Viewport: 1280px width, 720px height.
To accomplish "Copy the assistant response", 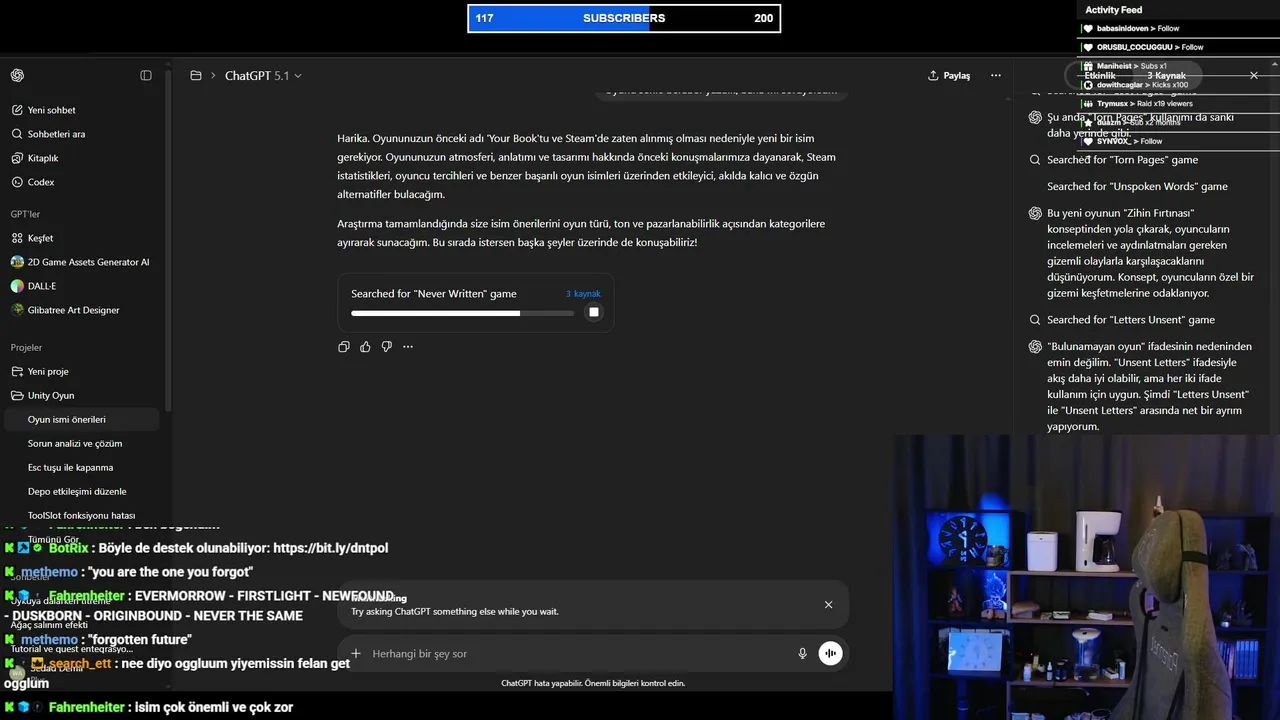I will [x=344, y=347].
